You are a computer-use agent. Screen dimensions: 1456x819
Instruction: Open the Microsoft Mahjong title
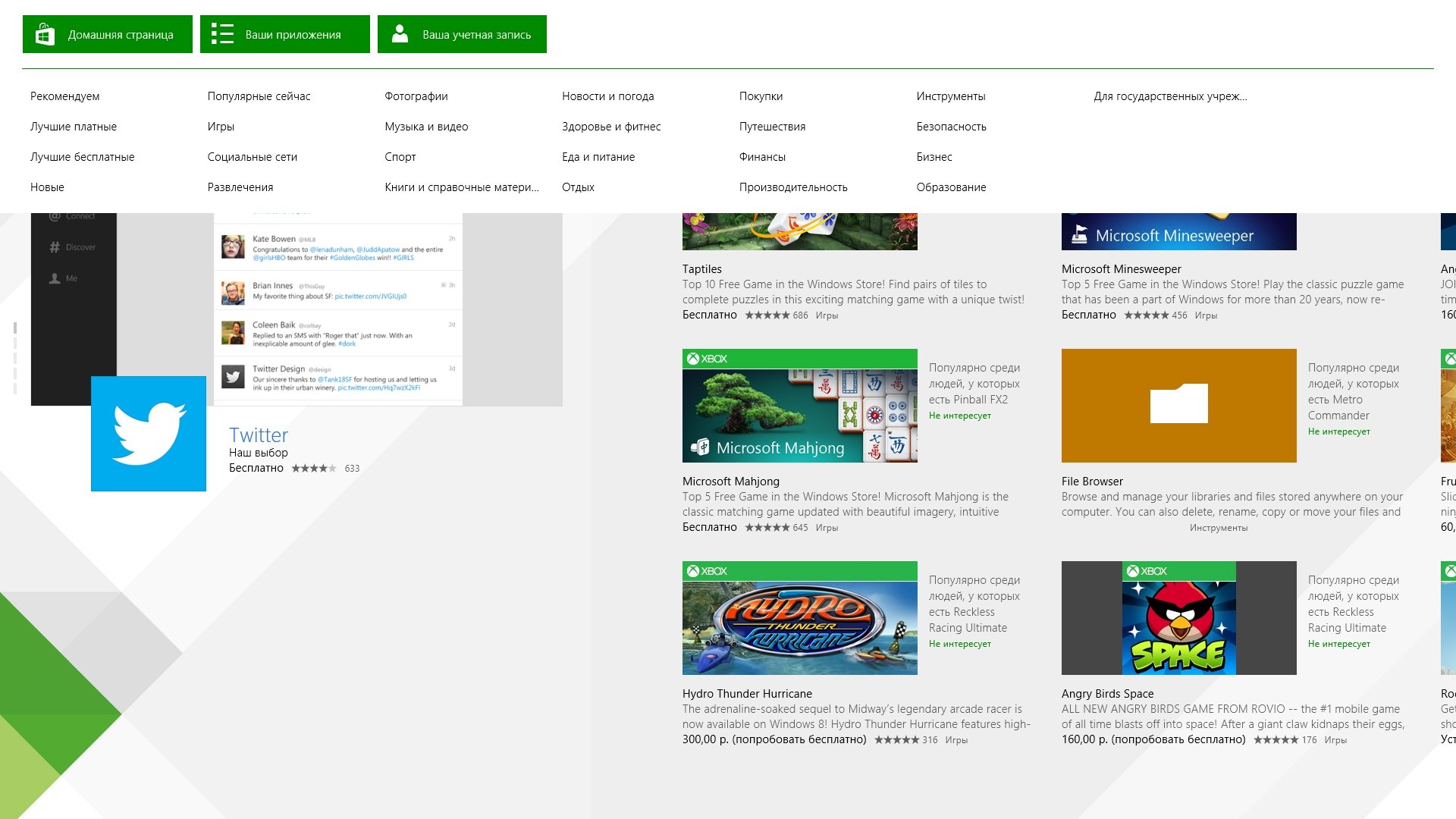pos(731,482)
